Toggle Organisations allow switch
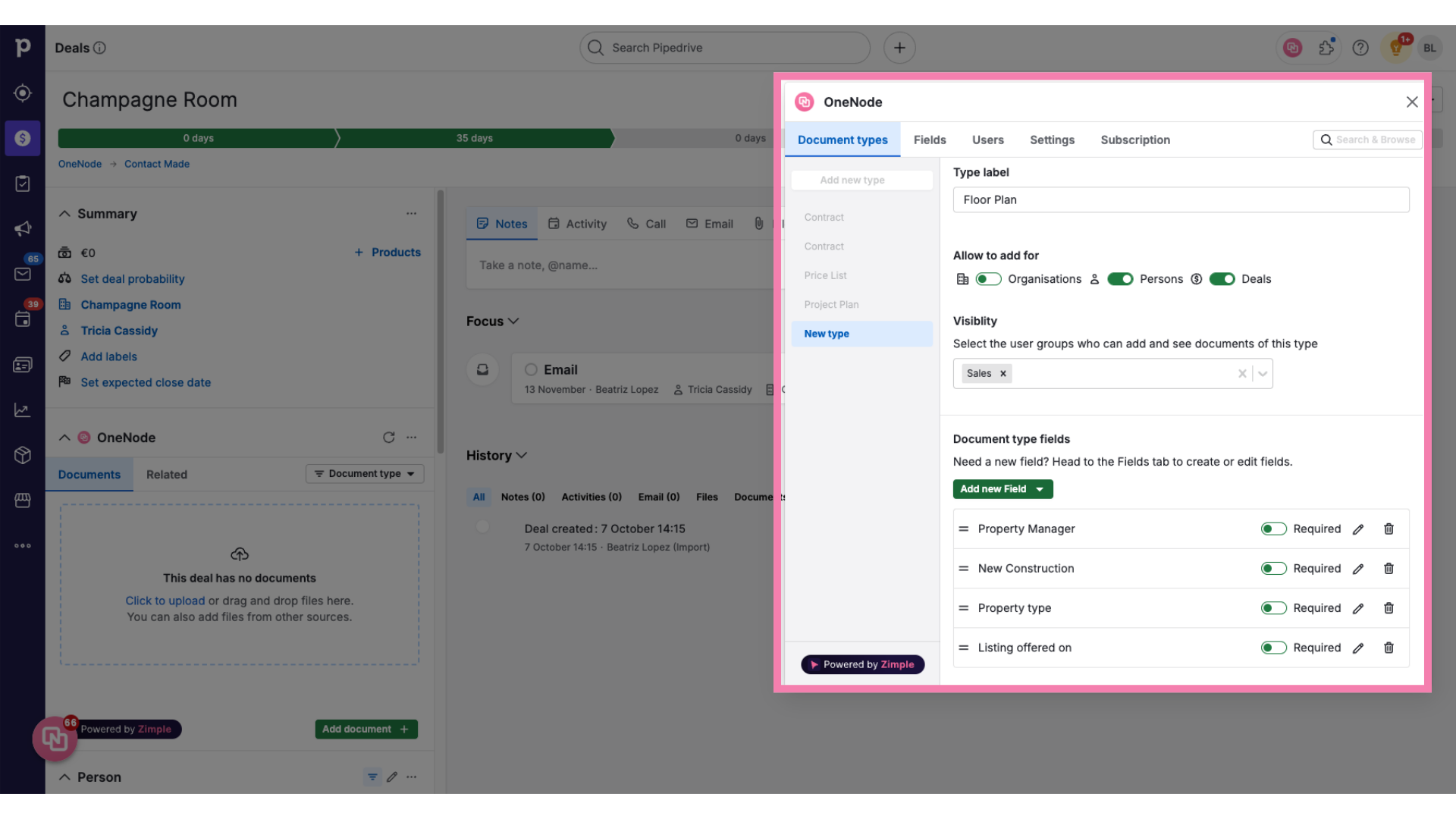Viewport: 1456px width, 819px height. pos(988,279)
